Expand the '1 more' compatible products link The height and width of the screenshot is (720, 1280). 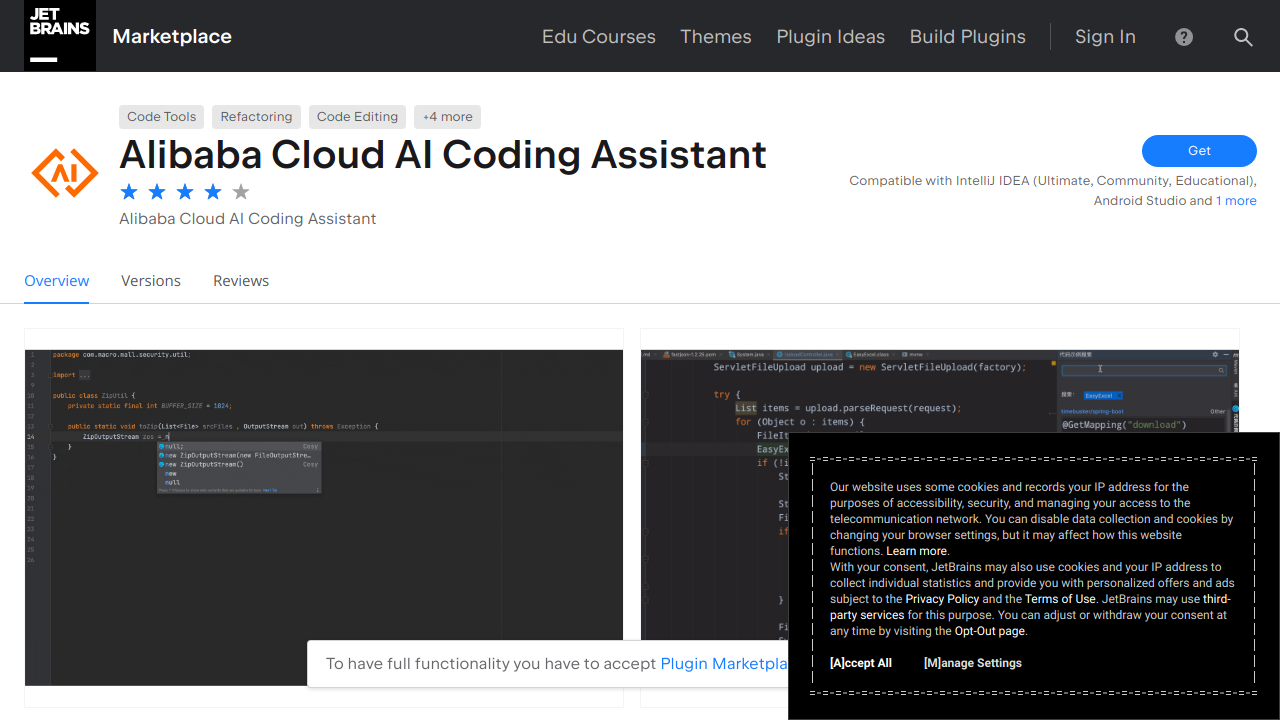coord(1236,201)
